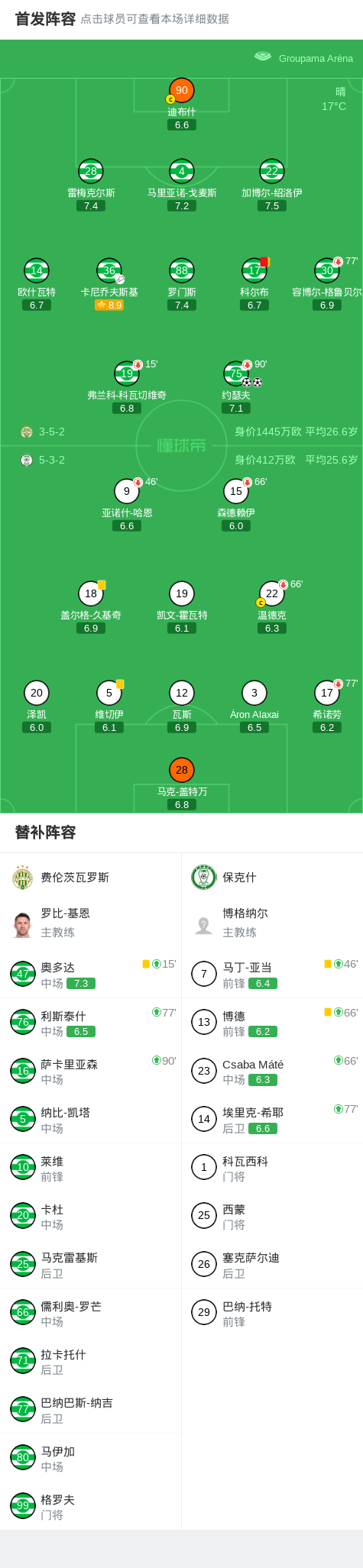Tap the 7.5 rating under 加博尔-绍洛伊
Viewport: 363px width, 1568px height.
click(272, 206)
